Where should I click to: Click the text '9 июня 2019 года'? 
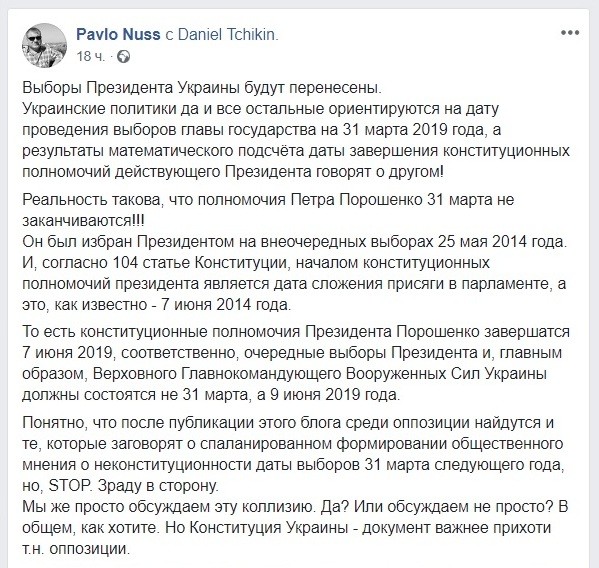tap(334, 395)
